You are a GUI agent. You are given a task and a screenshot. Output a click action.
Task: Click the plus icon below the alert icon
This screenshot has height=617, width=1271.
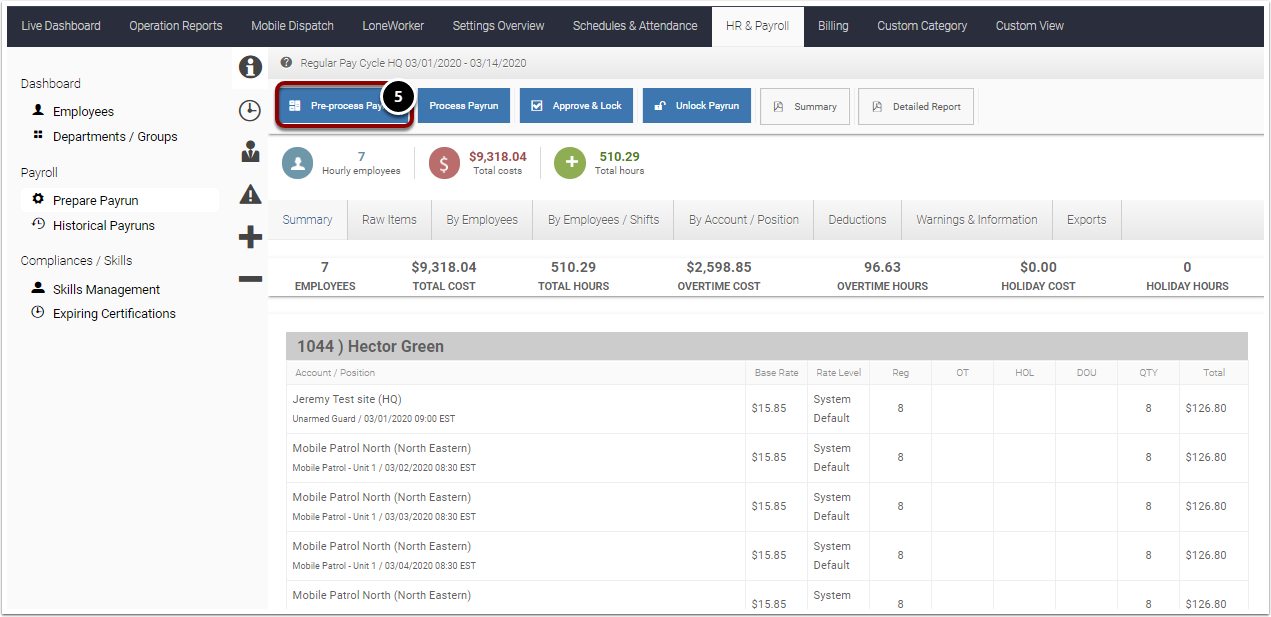pyautogui.click(x=250, y=237)
